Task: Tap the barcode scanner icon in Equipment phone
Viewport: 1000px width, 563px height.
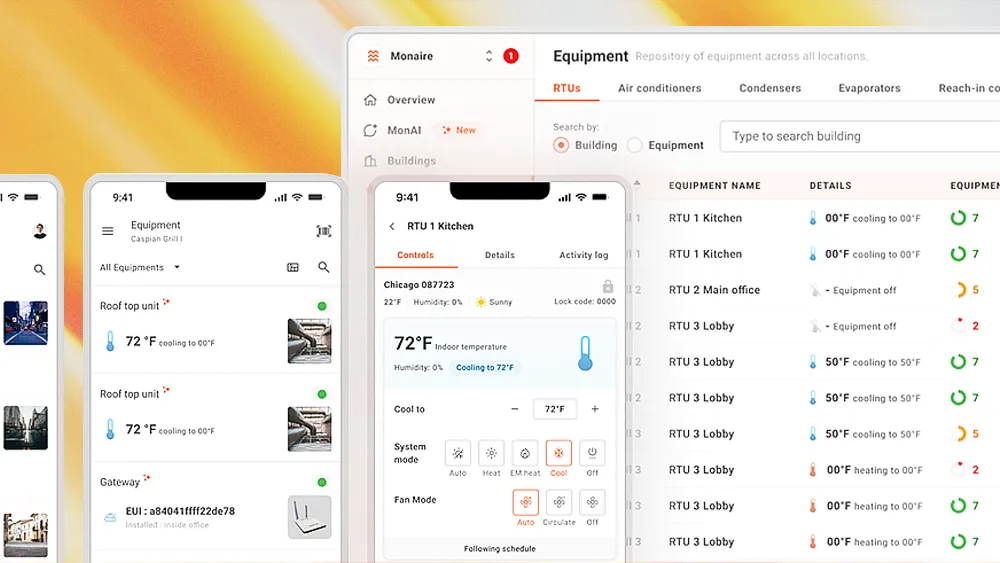Action: 323,231
